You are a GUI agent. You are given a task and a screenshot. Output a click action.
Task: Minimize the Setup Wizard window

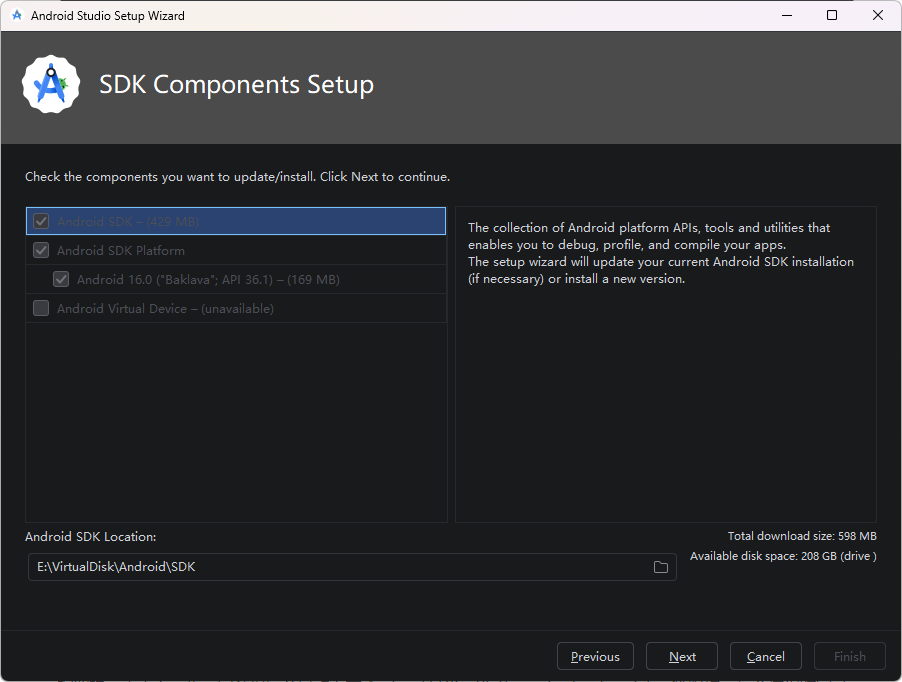[x=787, y=16]
